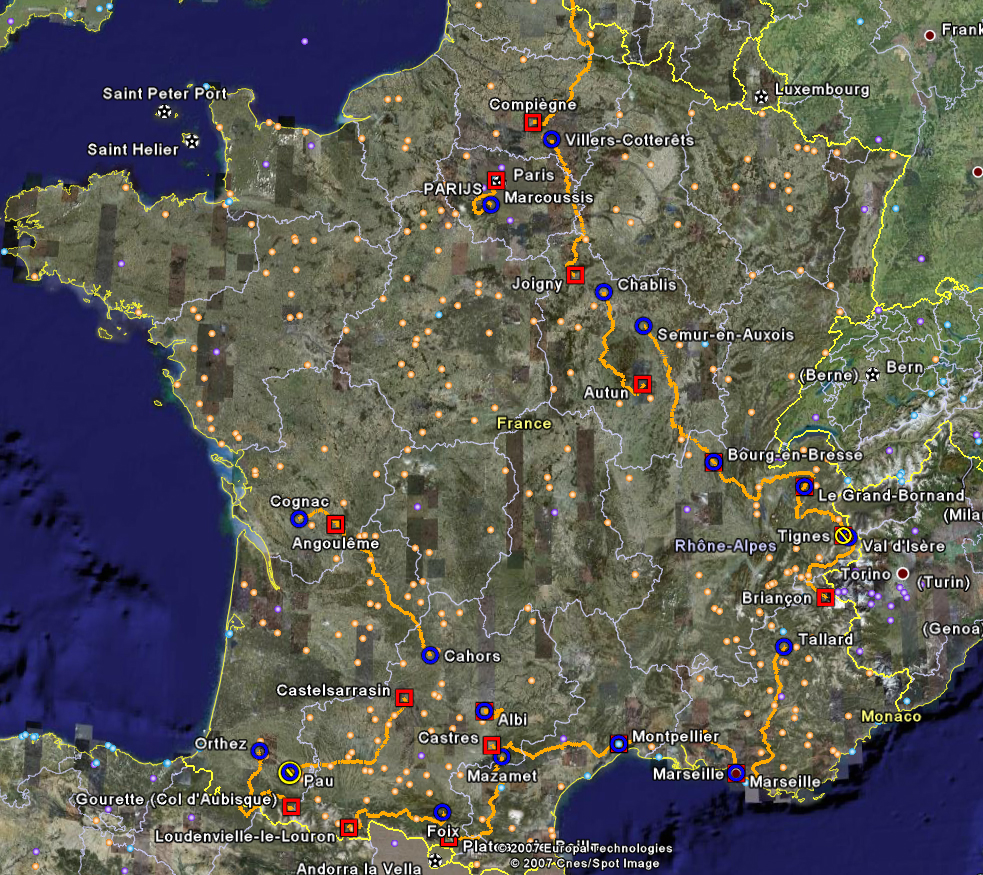Click the Loudenvielle-le-Louron label
The height and width of the screenshot is (875, 983).
pyautogui.click(x=245, y=836)
